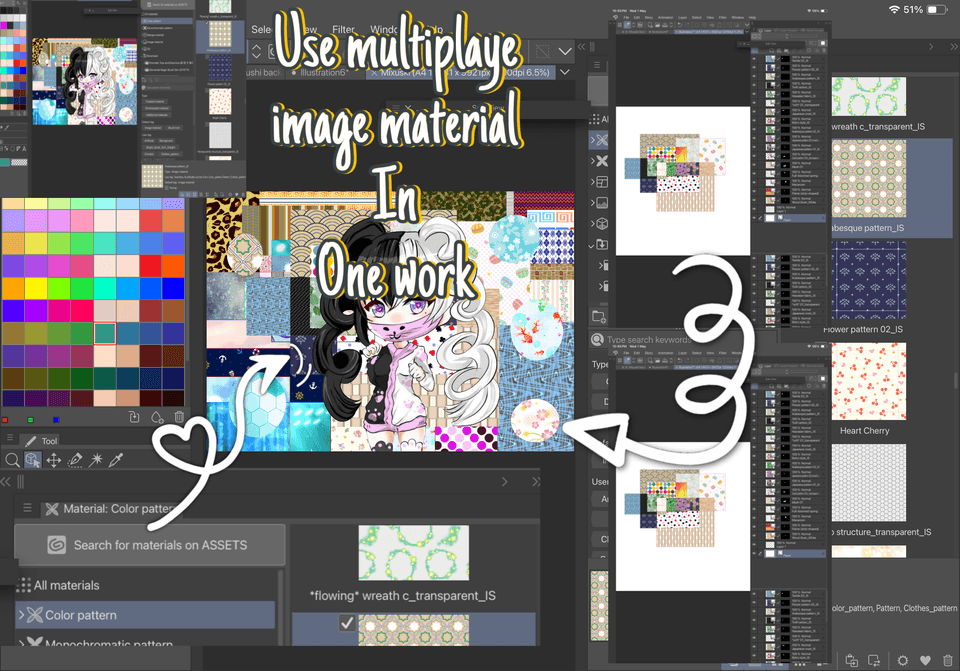Click the Search for materials on ASSETS button
Viewport: 960px width, 671px height.
[150, 545]
